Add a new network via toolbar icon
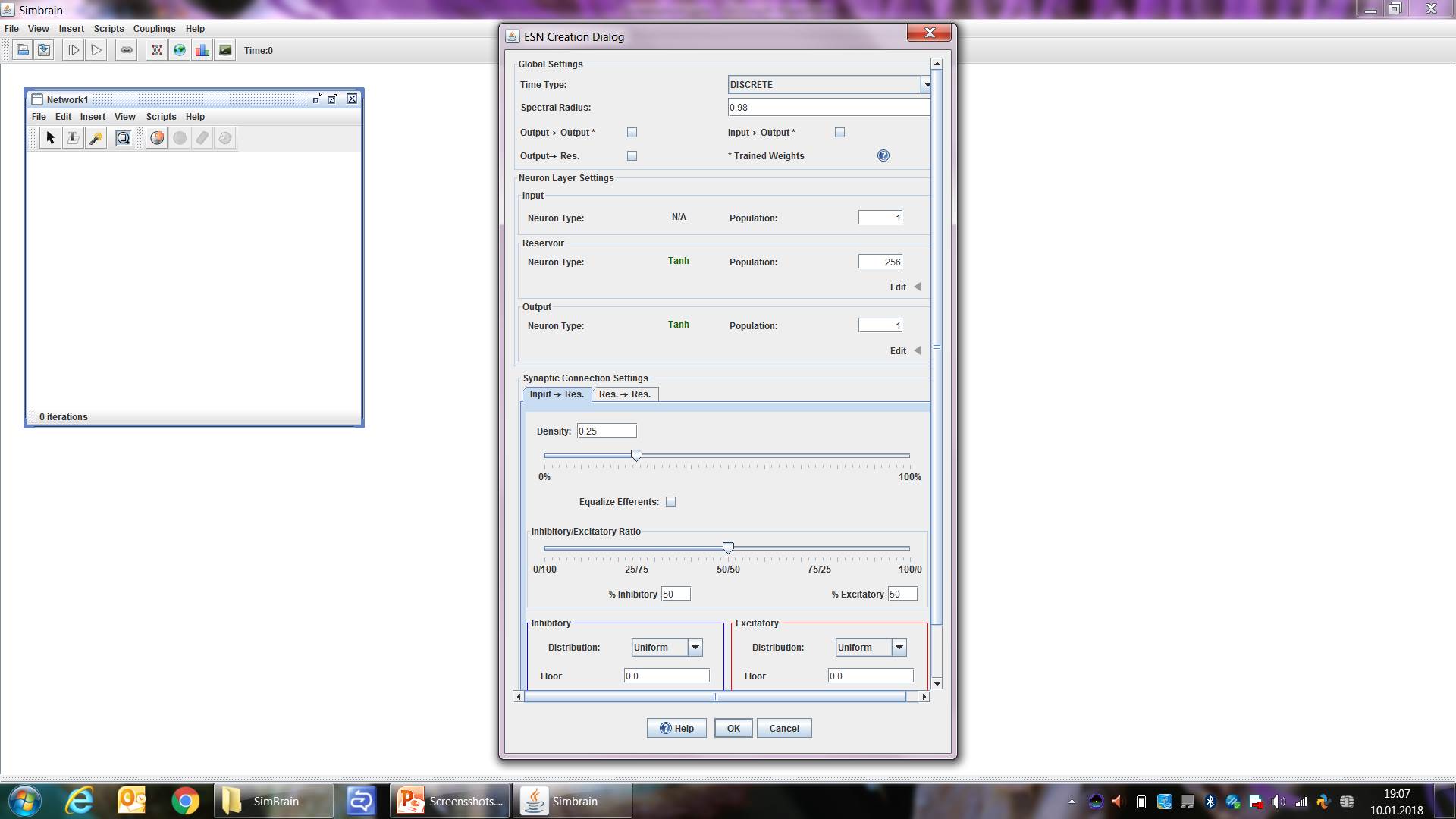The image size is (1456, 819). (156, 50)
